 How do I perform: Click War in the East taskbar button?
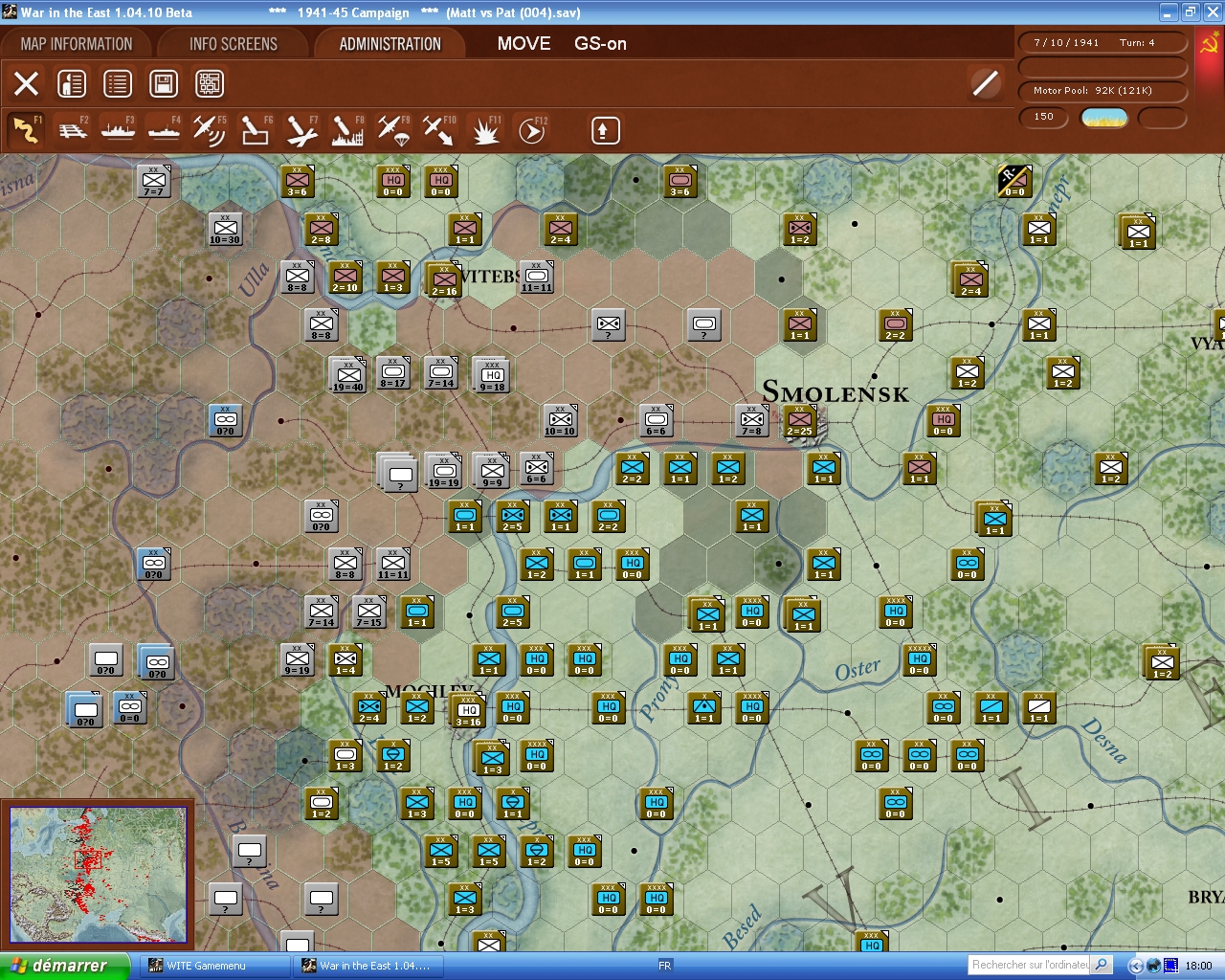pyautogui.click(x=367, y=966)
